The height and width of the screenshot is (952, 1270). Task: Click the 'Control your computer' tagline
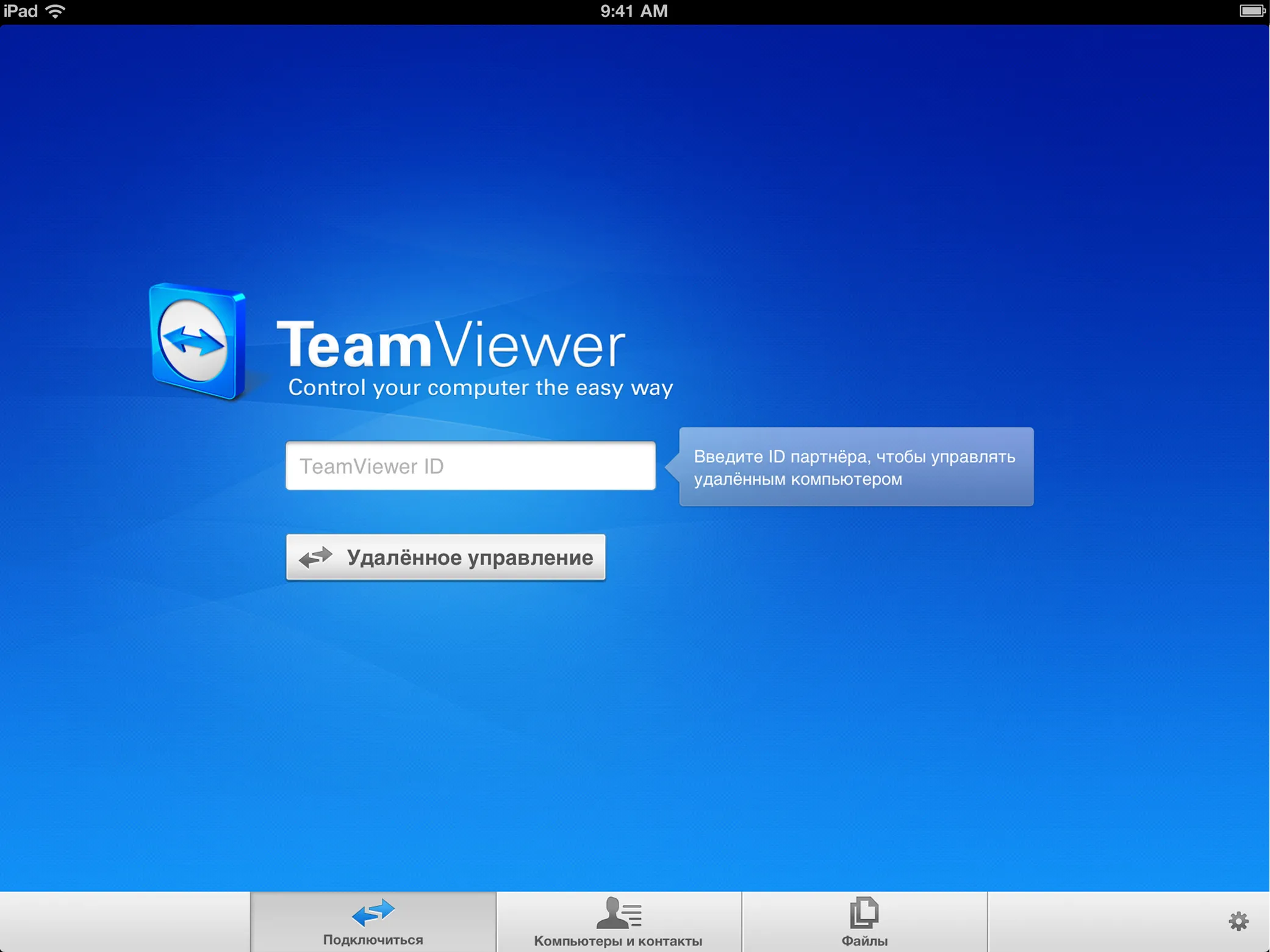point(480,388)
